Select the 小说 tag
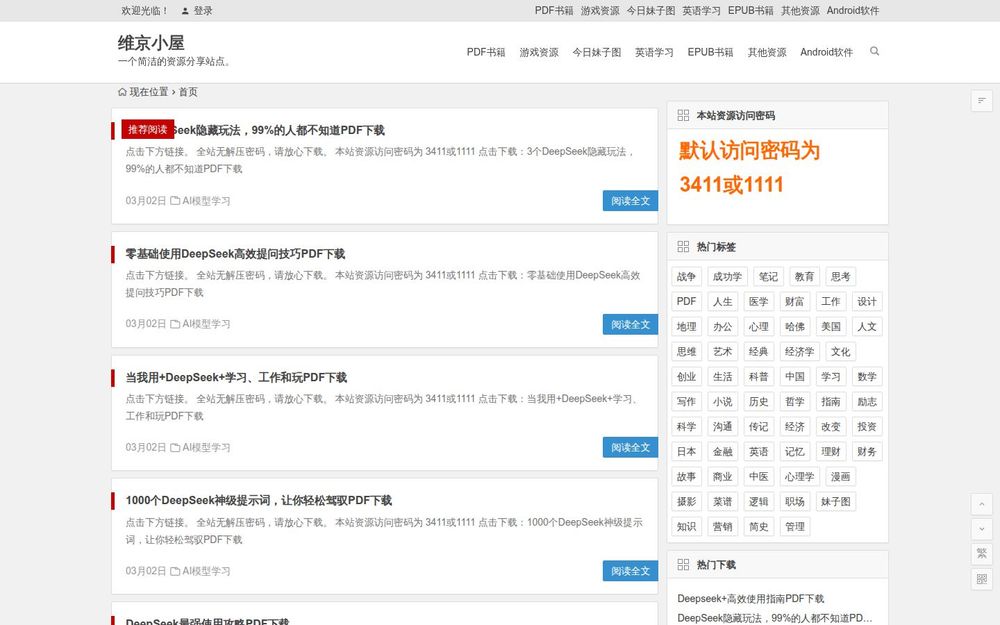1000x625 pixels. (x=723, y=402)
